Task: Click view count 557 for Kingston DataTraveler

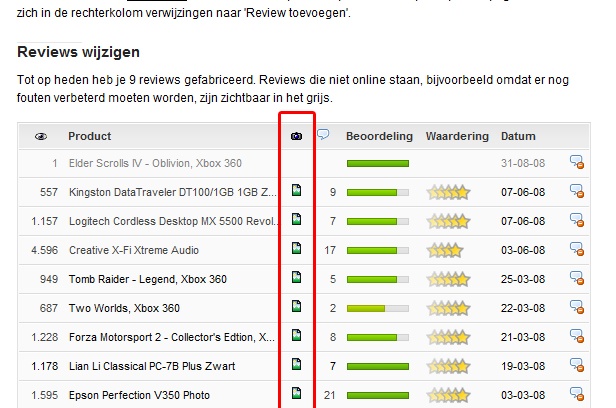Action: 49,192
